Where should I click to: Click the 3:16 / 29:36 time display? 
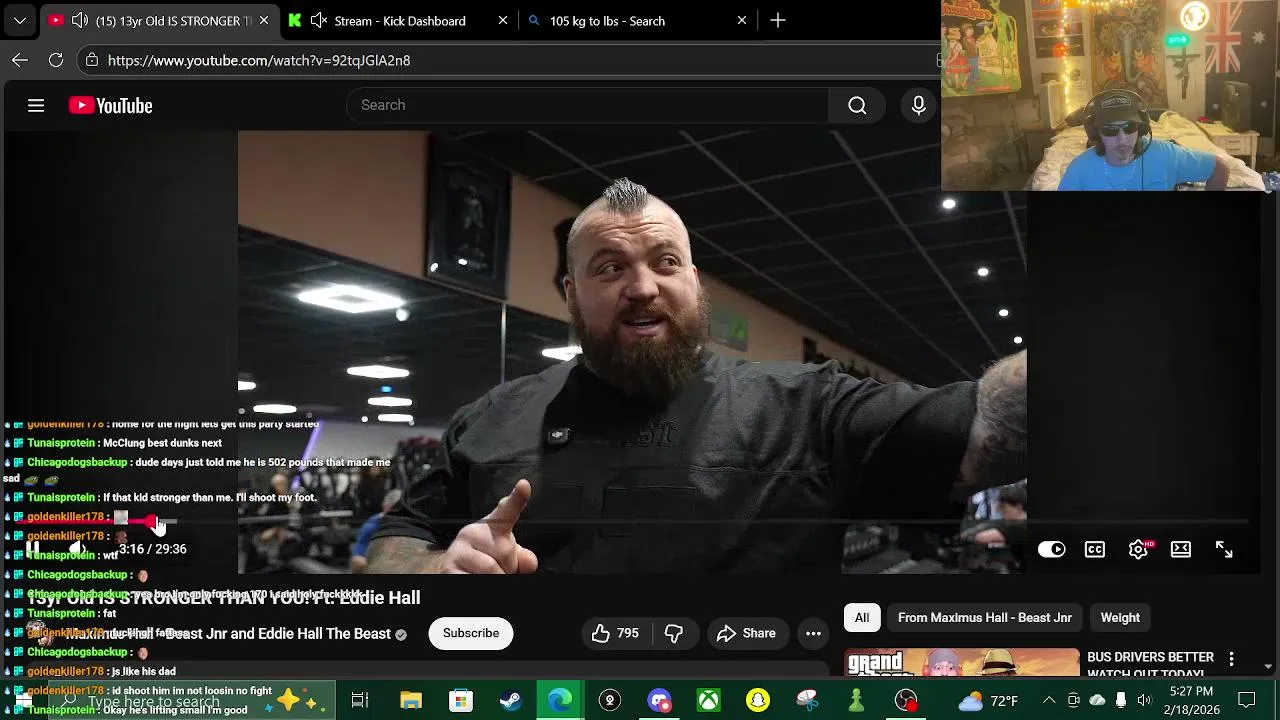click(x=152, y=549)
